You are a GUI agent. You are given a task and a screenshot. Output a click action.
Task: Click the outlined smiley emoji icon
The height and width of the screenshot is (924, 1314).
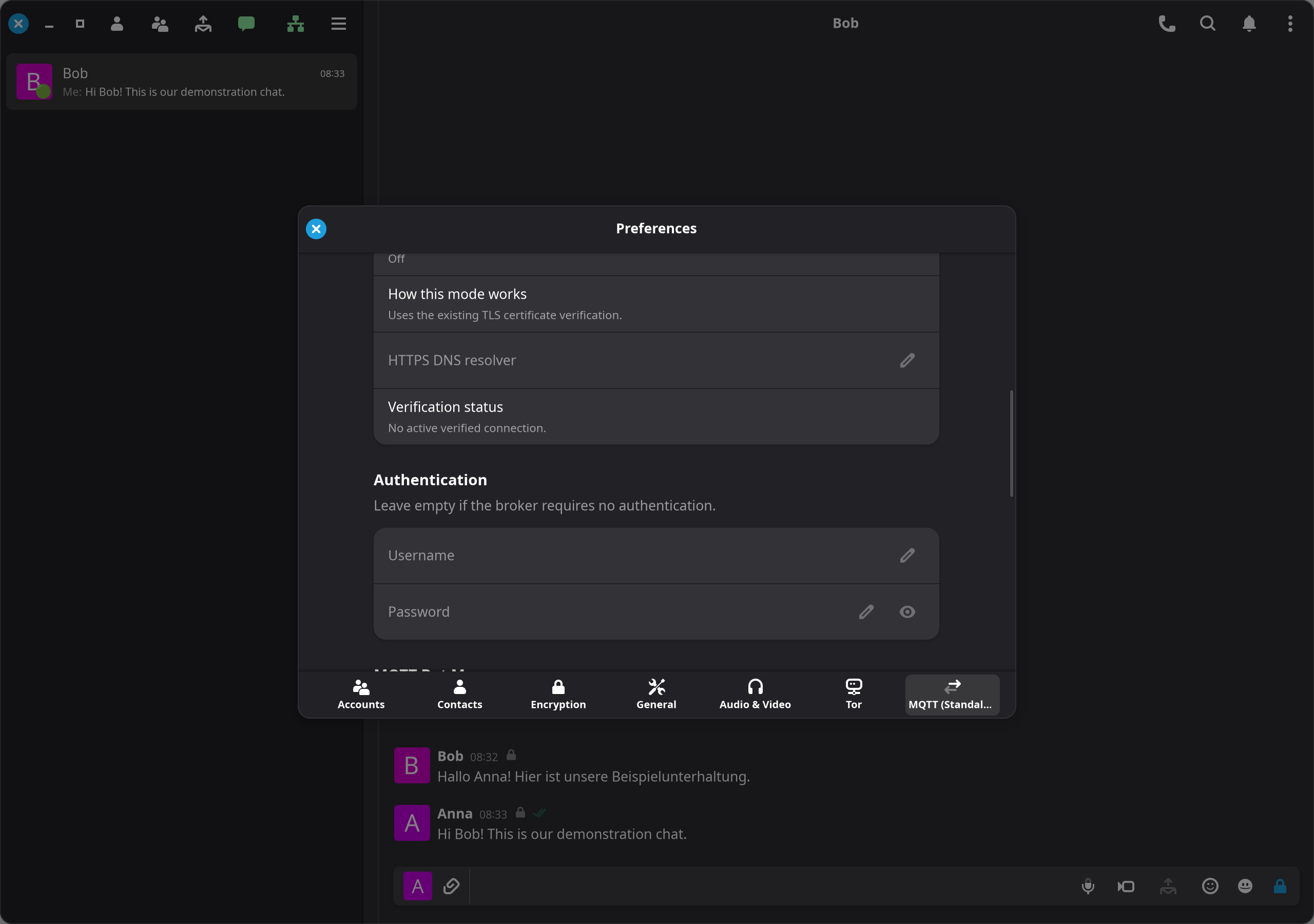click(x=1210, y=886)
